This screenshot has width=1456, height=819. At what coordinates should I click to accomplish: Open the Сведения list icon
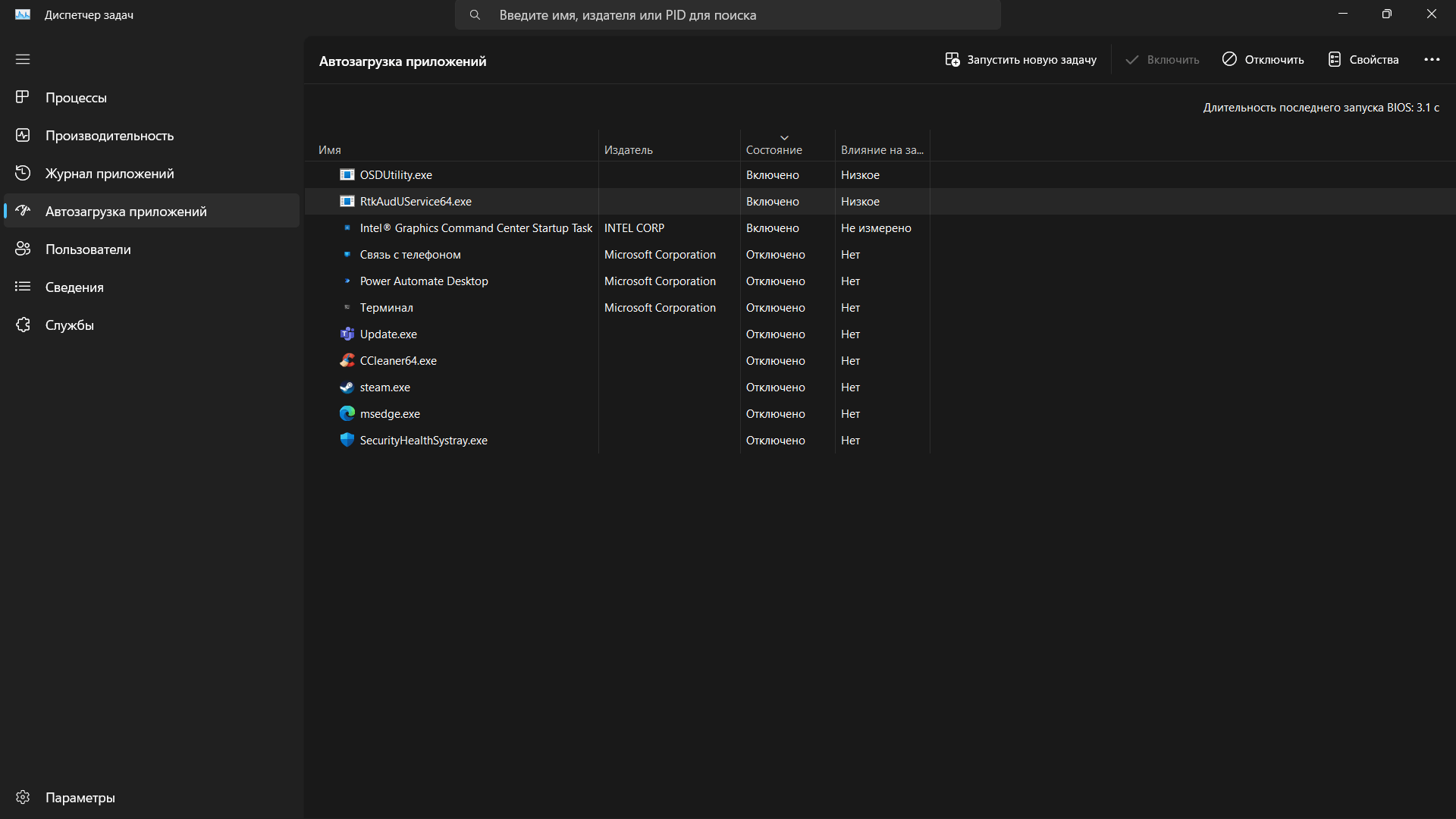tap(23, 287)
